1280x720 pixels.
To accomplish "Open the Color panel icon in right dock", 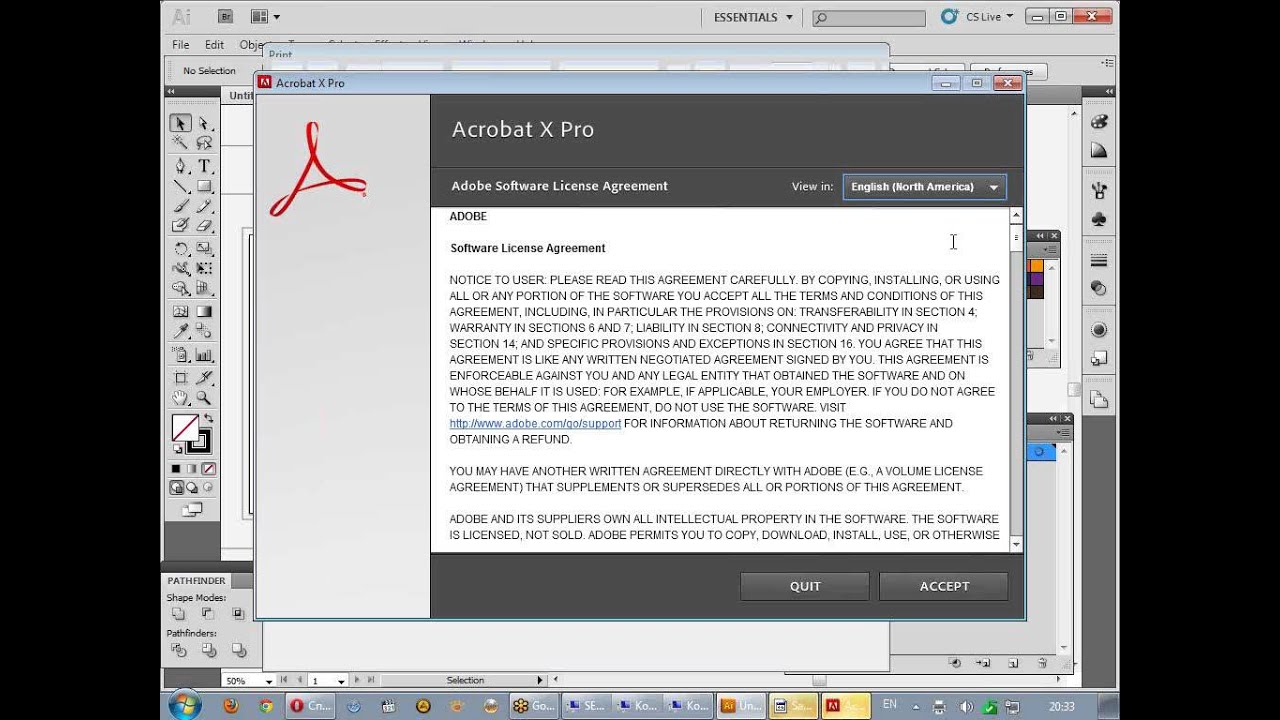I will point(1099,122).
